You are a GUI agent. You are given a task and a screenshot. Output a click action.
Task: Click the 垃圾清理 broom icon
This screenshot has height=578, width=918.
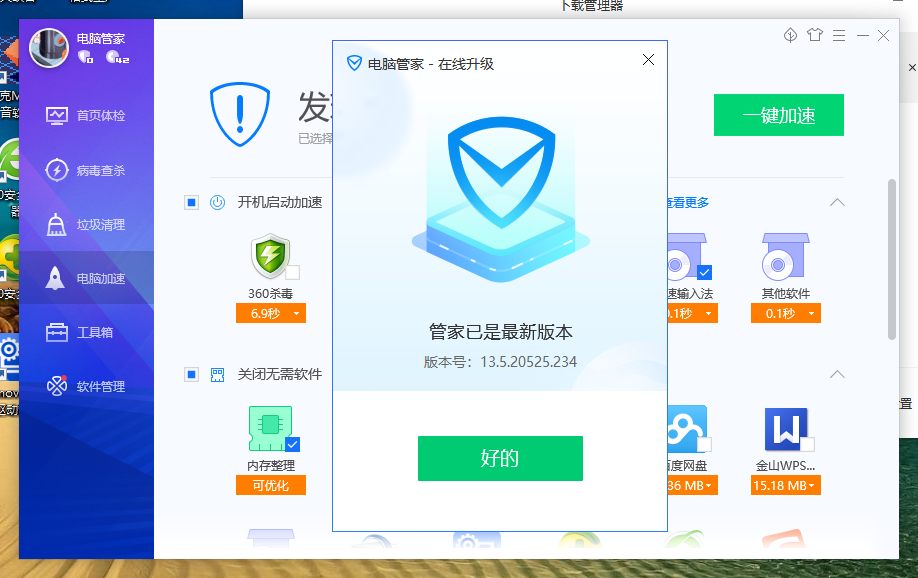56,225
